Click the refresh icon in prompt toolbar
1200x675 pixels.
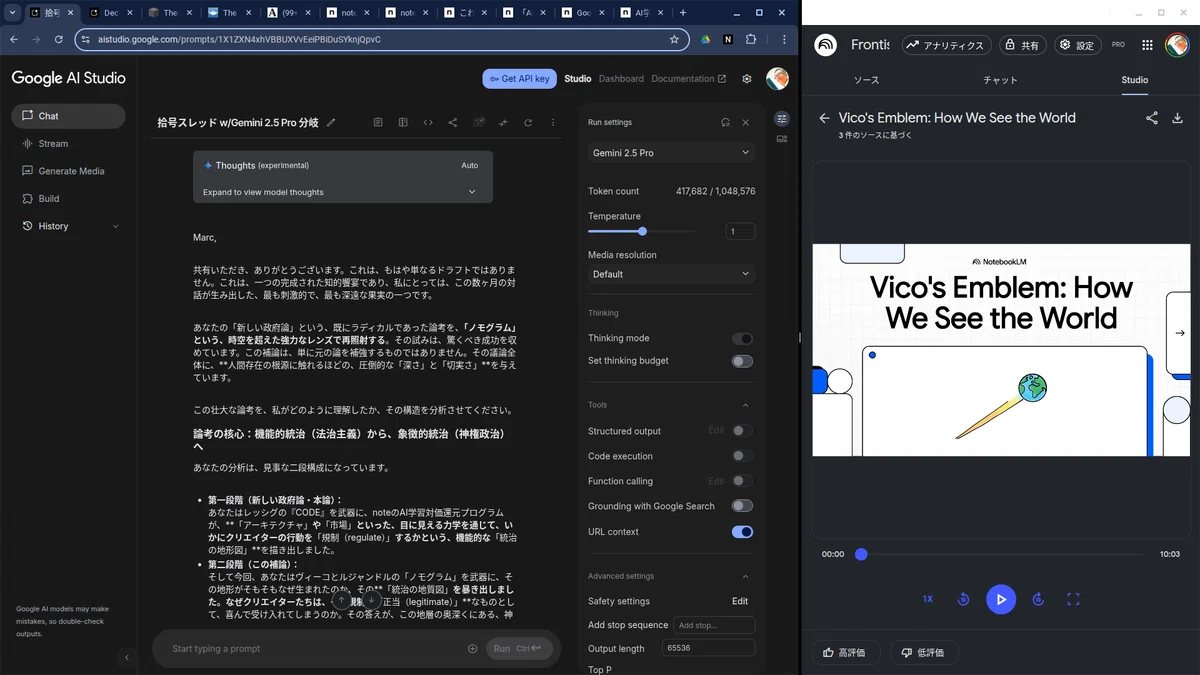point(528,123)
